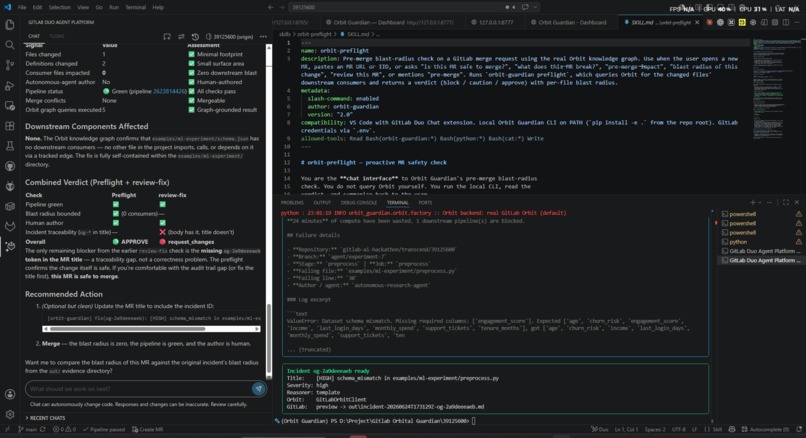Click Create MR in status bar
This screenshot has height=438, width=806.
point(148,429)
